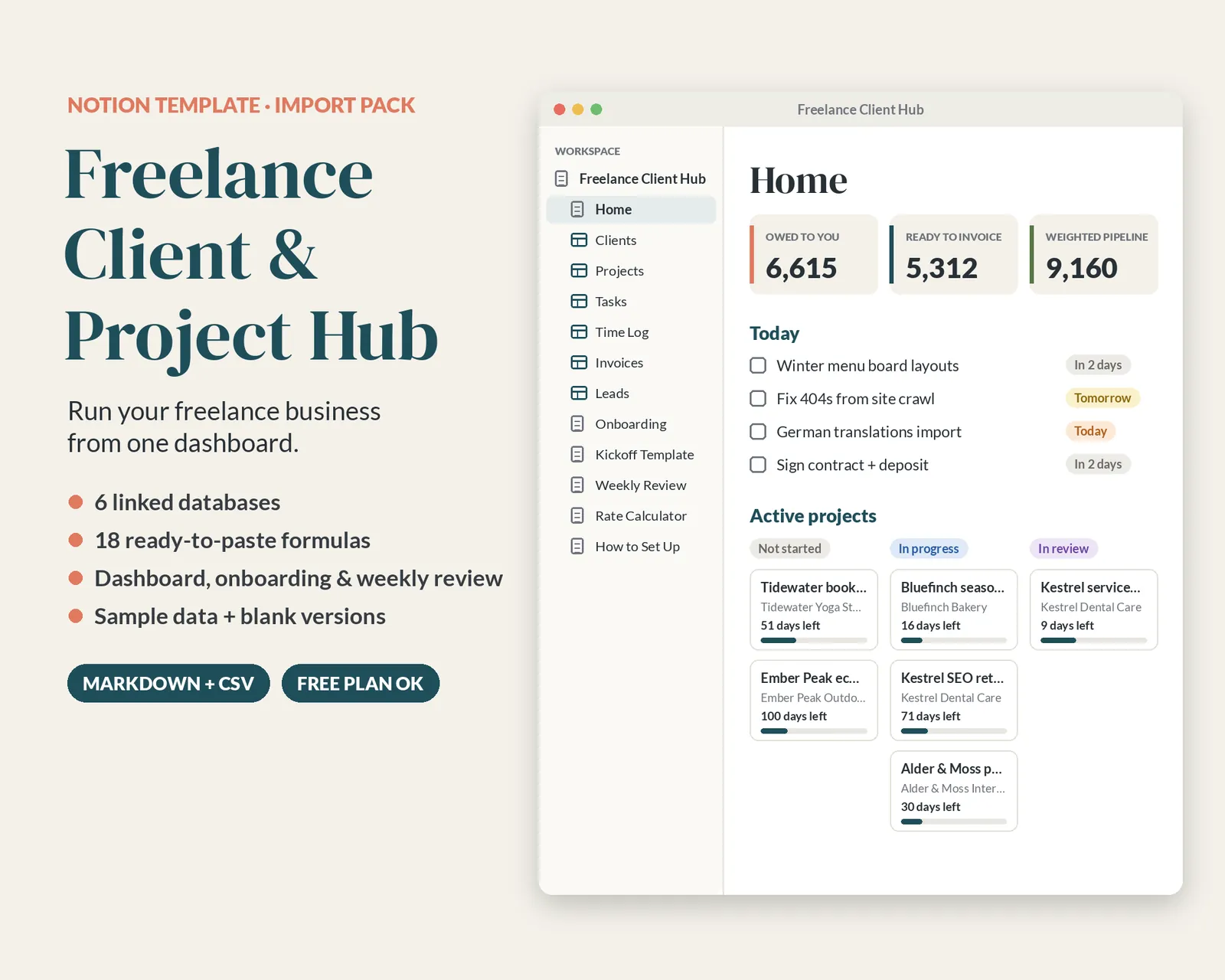Click the Tidewater book project progress bar

[814, 640]
